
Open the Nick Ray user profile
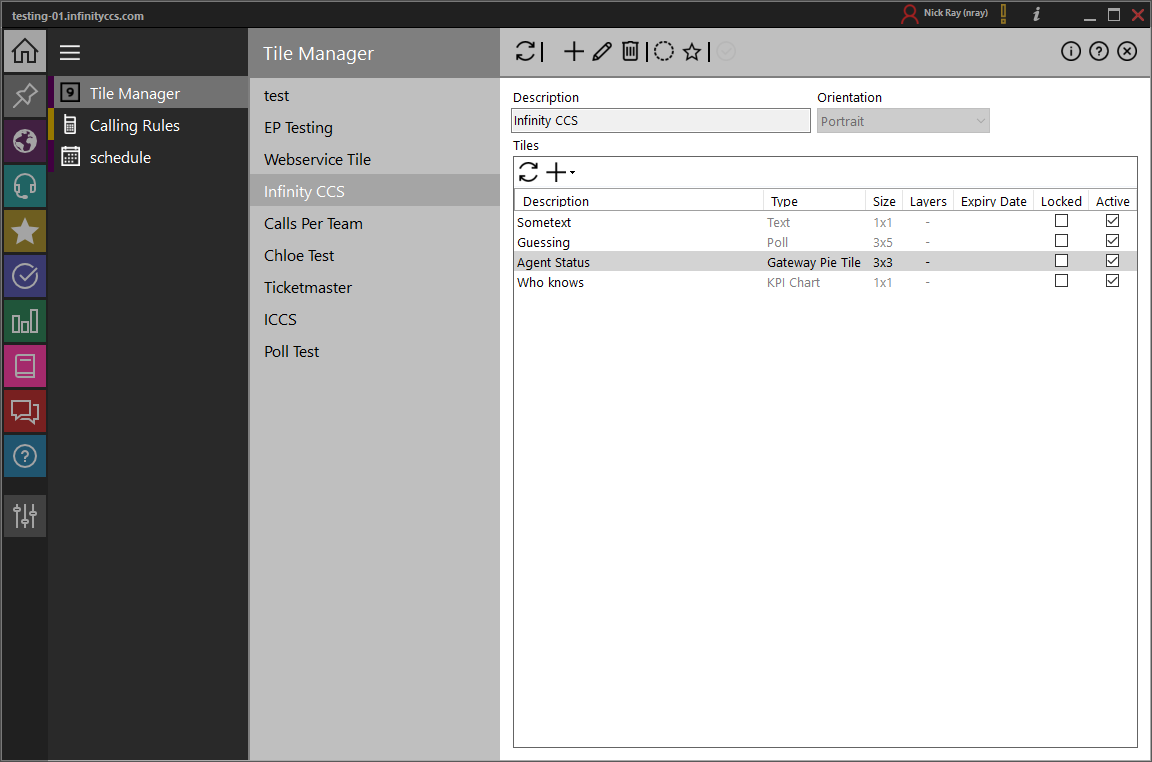point(945,13)
